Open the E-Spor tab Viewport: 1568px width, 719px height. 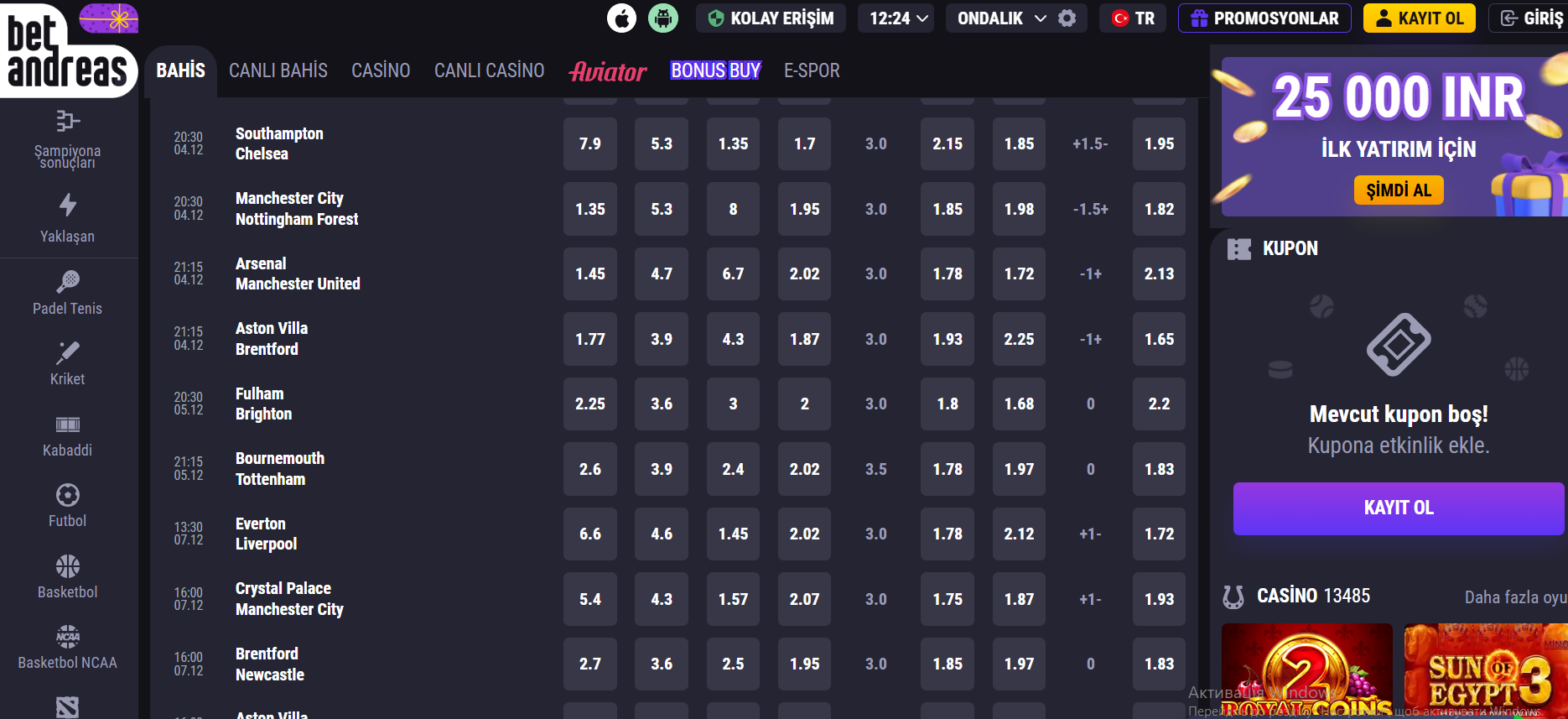click(812, 70)
